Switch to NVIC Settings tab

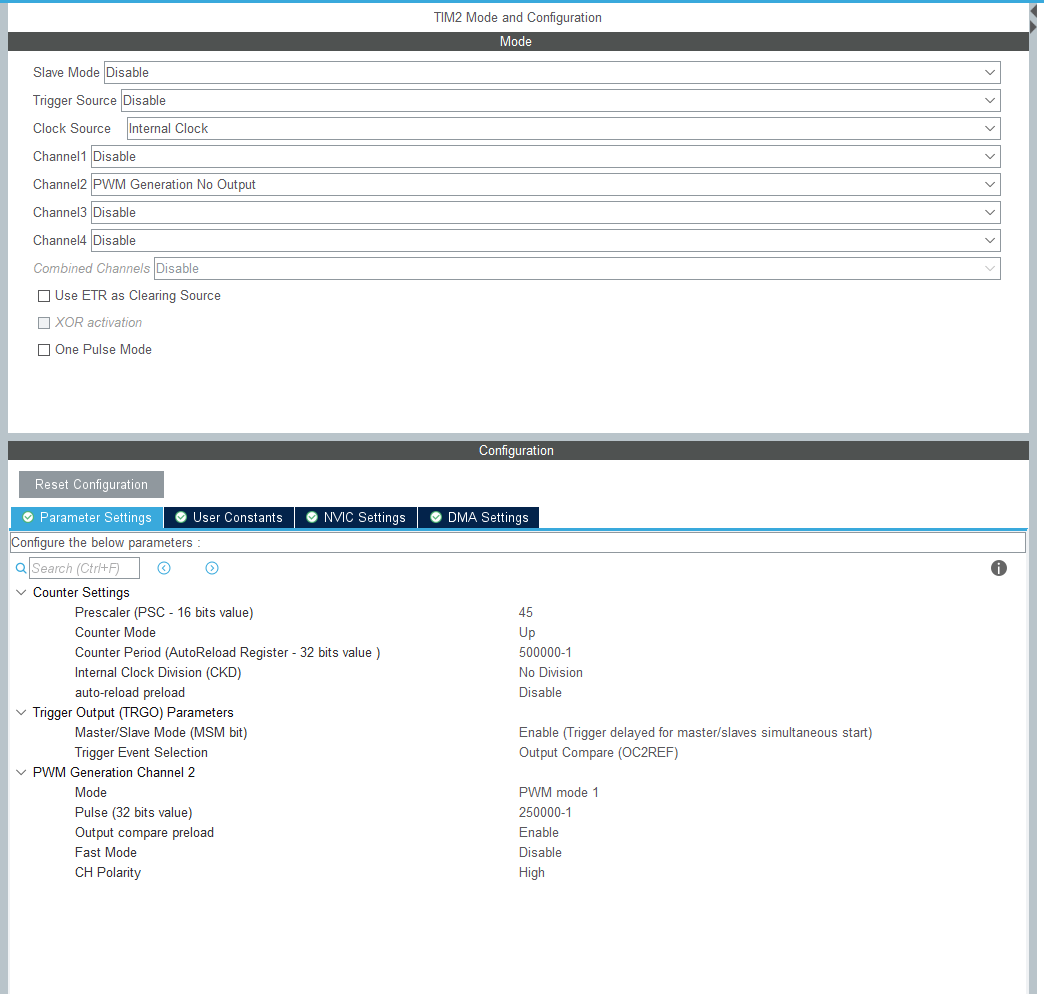coord(356,517)
